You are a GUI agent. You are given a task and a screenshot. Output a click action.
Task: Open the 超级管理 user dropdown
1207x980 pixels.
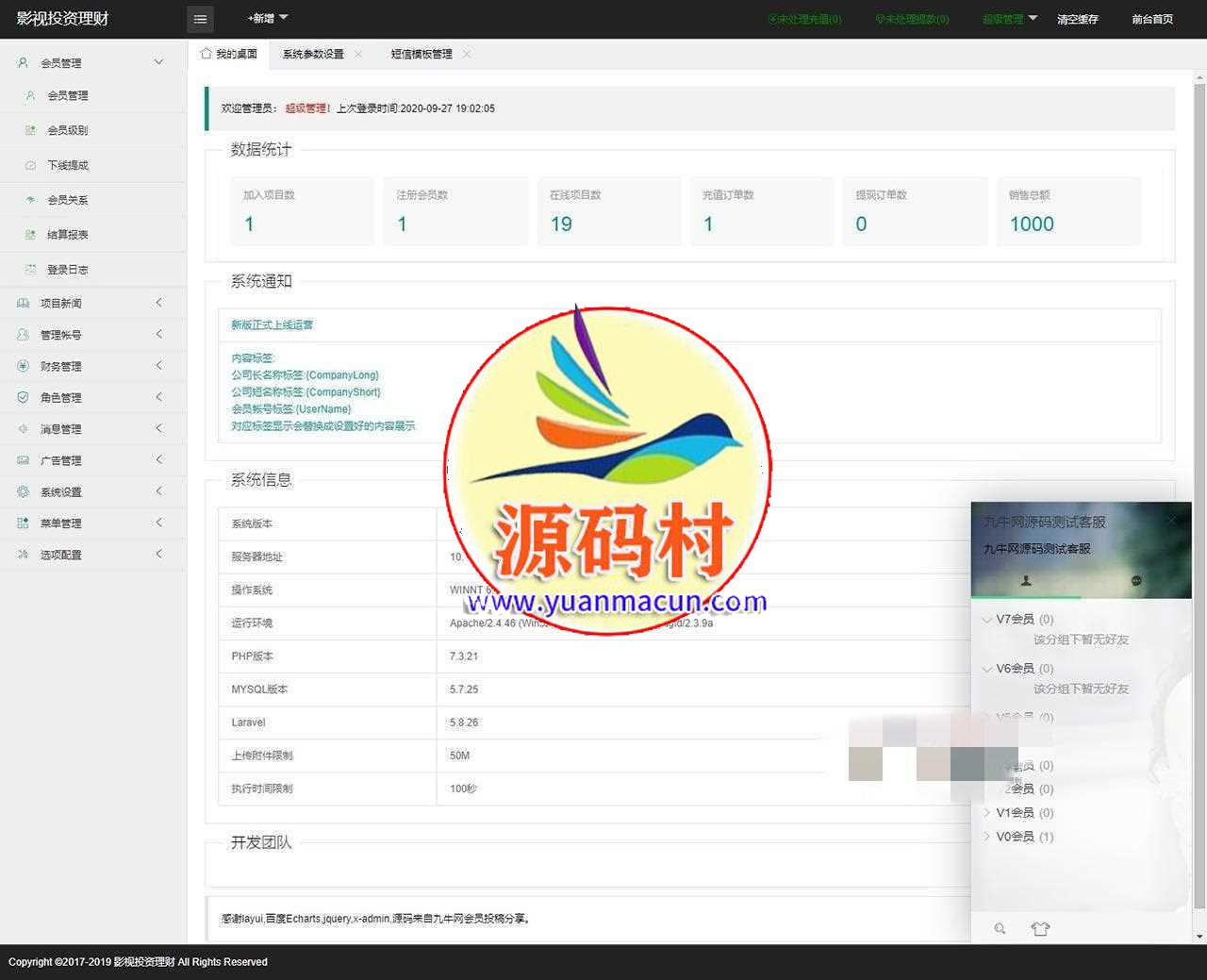tap(1009, 19)
